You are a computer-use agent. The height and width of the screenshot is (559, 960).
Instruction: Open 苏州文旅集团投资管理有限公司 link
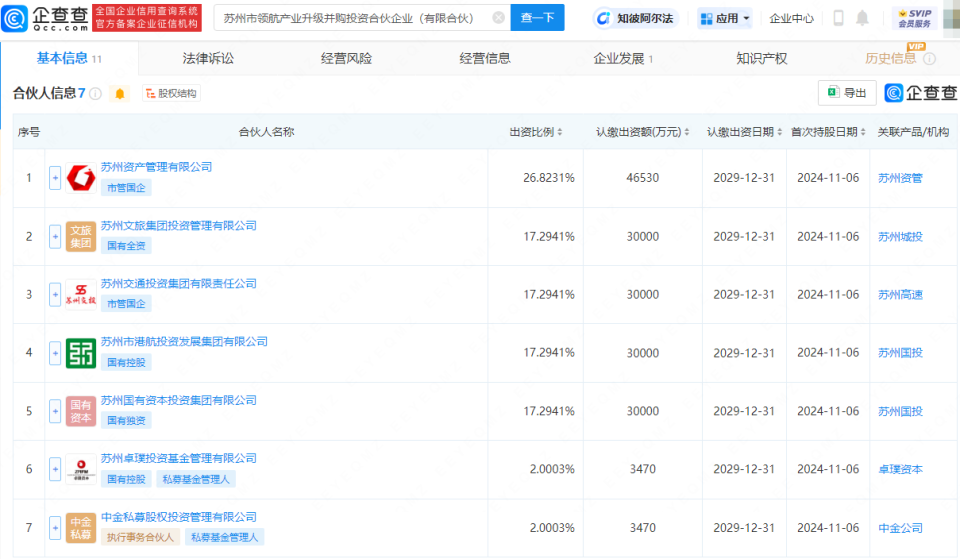pyautogui.click(x=178, y=226)
